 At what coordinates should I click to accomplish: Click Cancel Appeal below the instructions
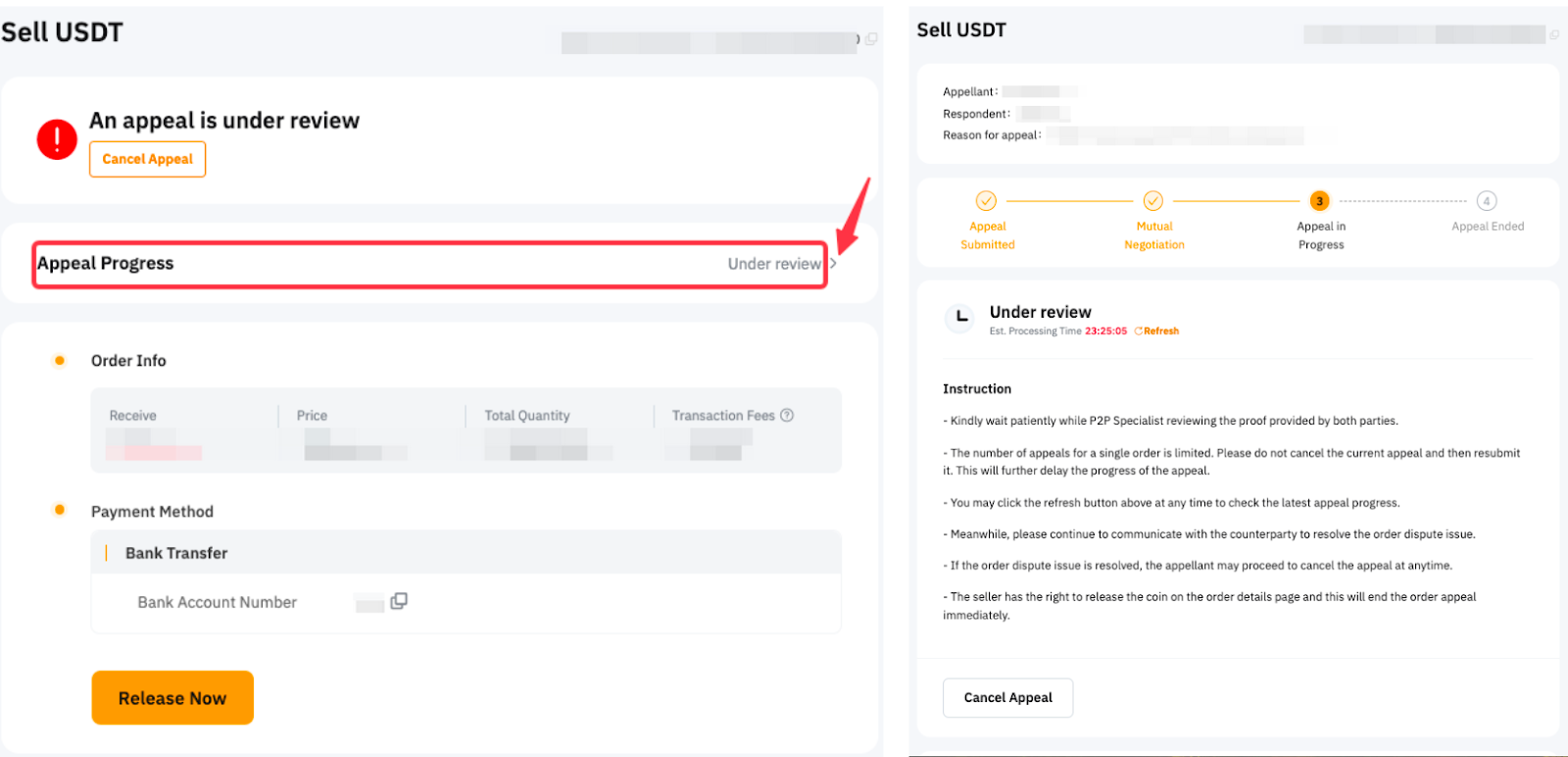pos(1007,697)
